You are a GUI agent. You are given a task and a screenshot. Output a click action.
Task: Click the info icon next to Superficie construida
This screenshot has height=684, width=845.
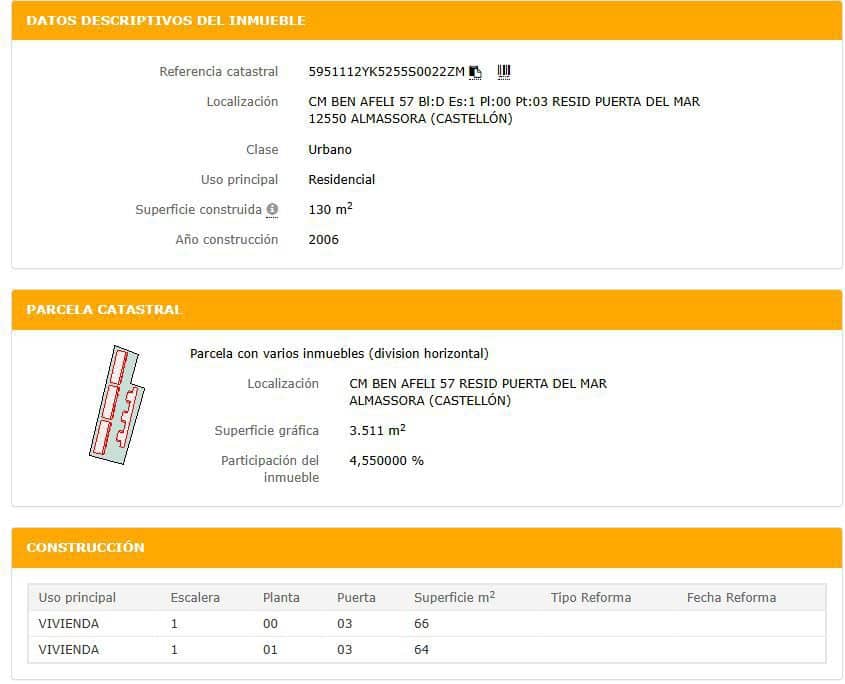(x=272, y=210)
